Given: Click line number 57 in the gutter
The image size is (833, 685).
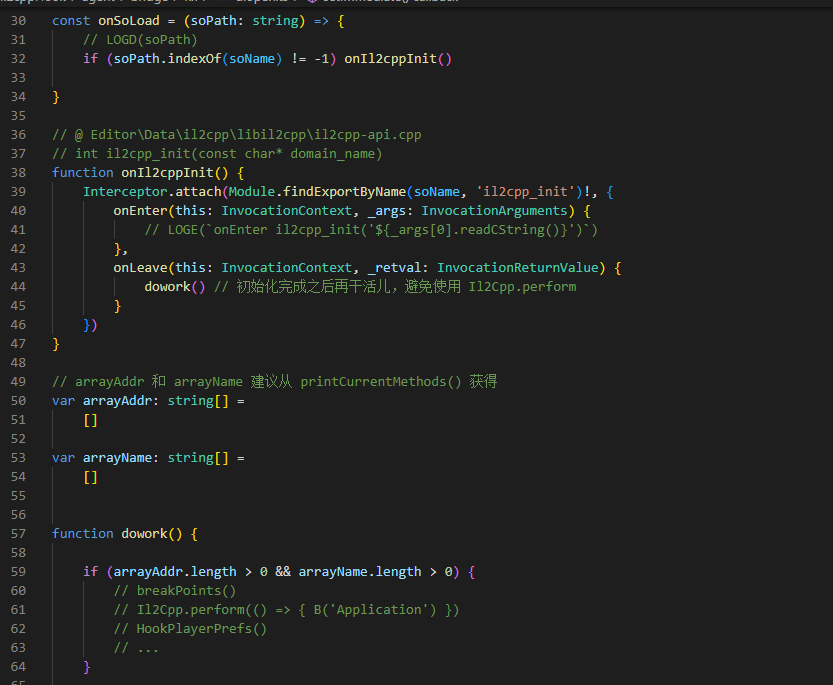Looking at the screenshot, I should [19, 534].
